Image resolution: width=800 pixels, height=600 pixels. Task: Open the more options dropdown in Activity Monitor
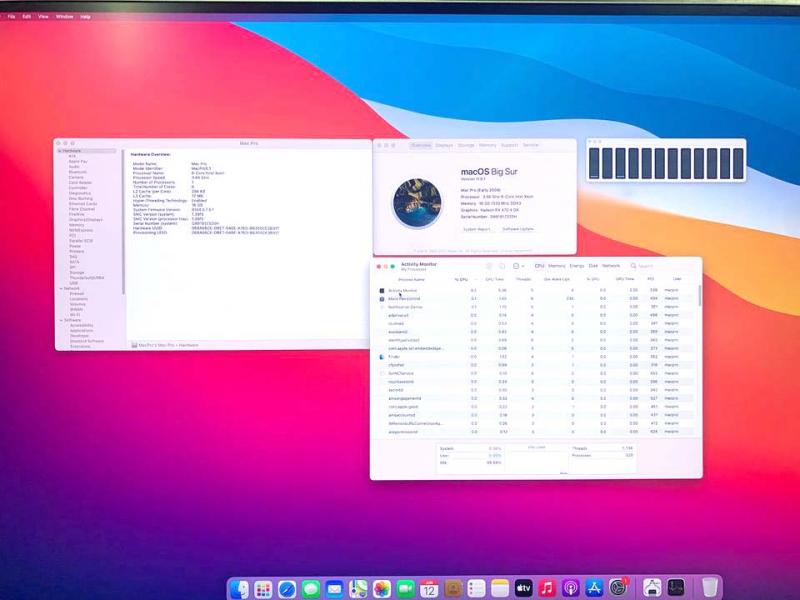(518, 266)
